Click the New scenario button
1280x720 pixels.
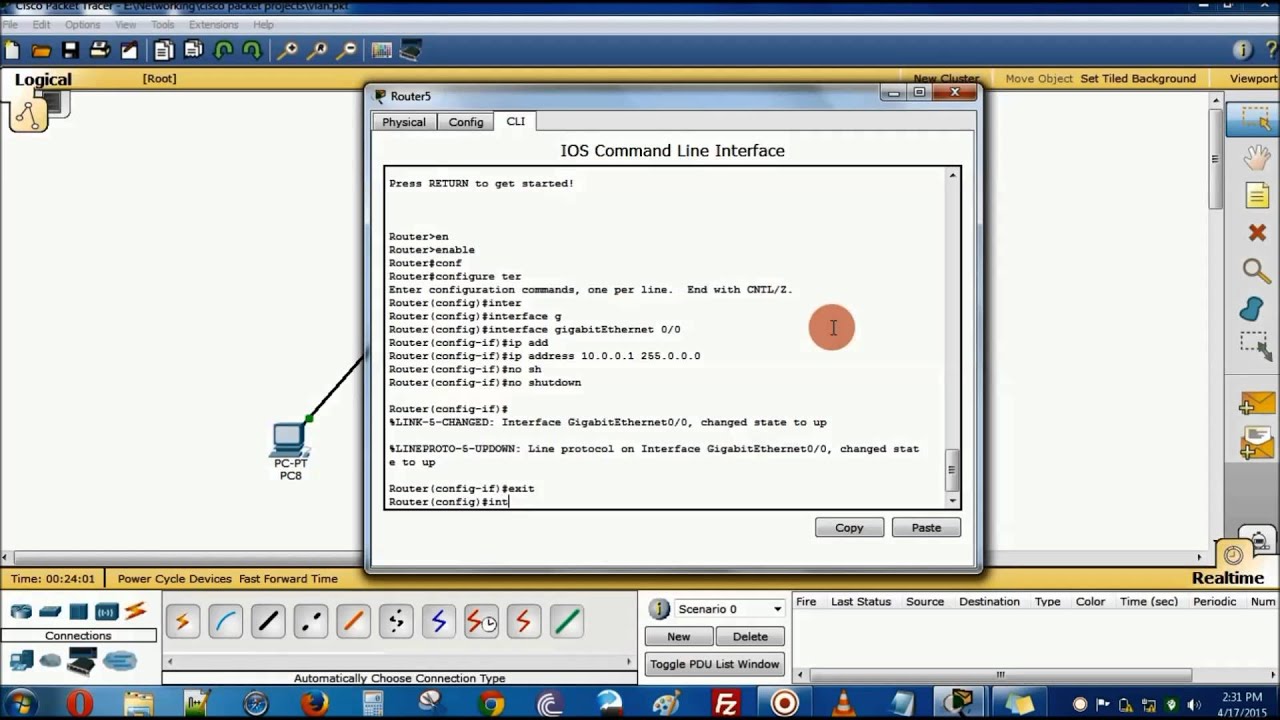678,636
